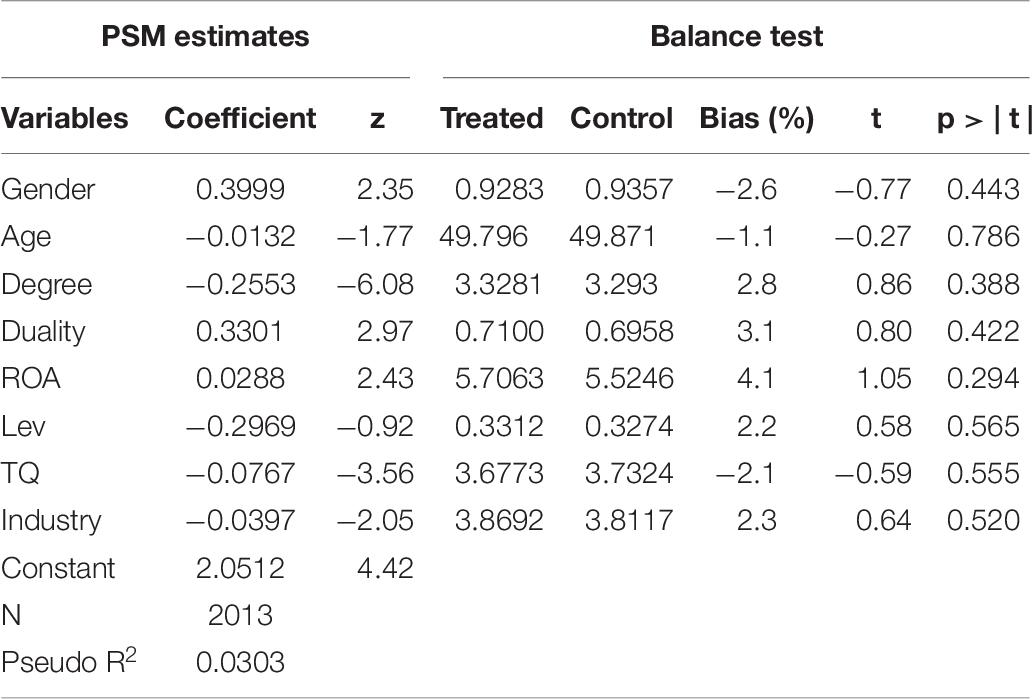
Task: Select the Variables column heading
Action: (x=64, y=118)
